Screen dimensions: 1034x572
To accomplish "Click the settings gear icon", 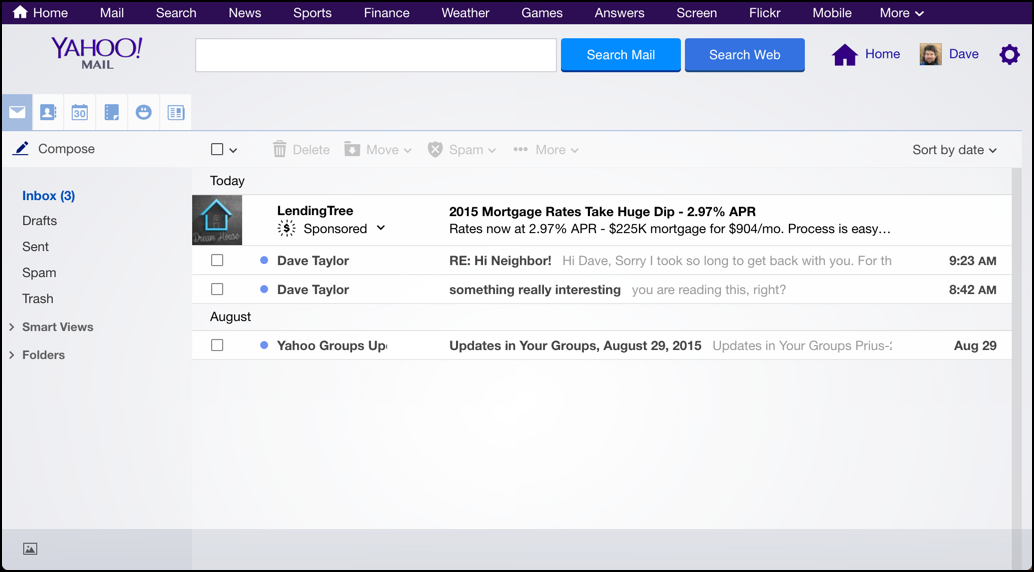I will pyautogui.click(x=1009, y=54).
